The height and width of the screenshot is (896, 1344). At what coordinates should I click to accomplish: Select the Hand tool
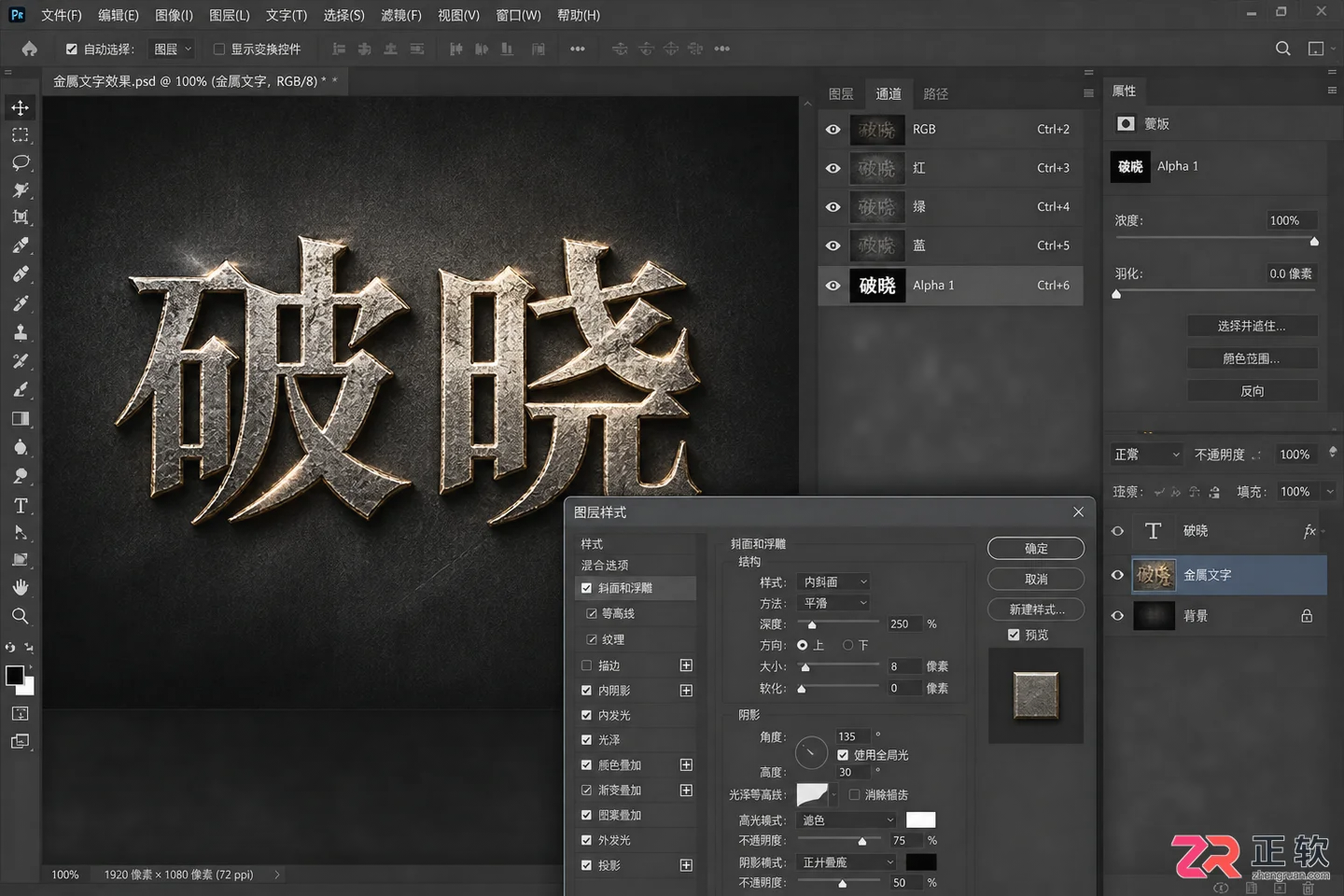20,587
